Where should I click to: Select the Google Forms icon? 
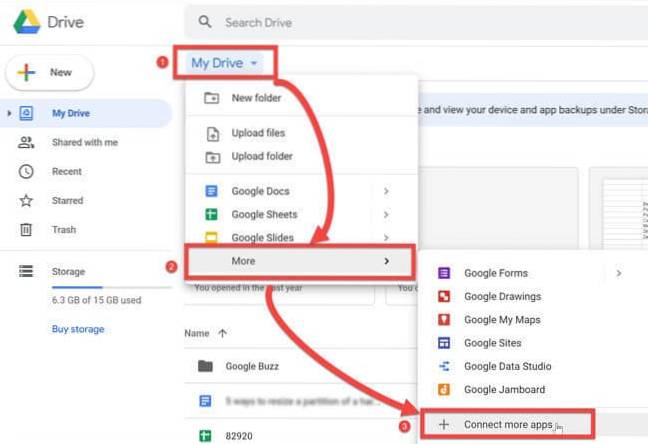(x=444, y=273)
